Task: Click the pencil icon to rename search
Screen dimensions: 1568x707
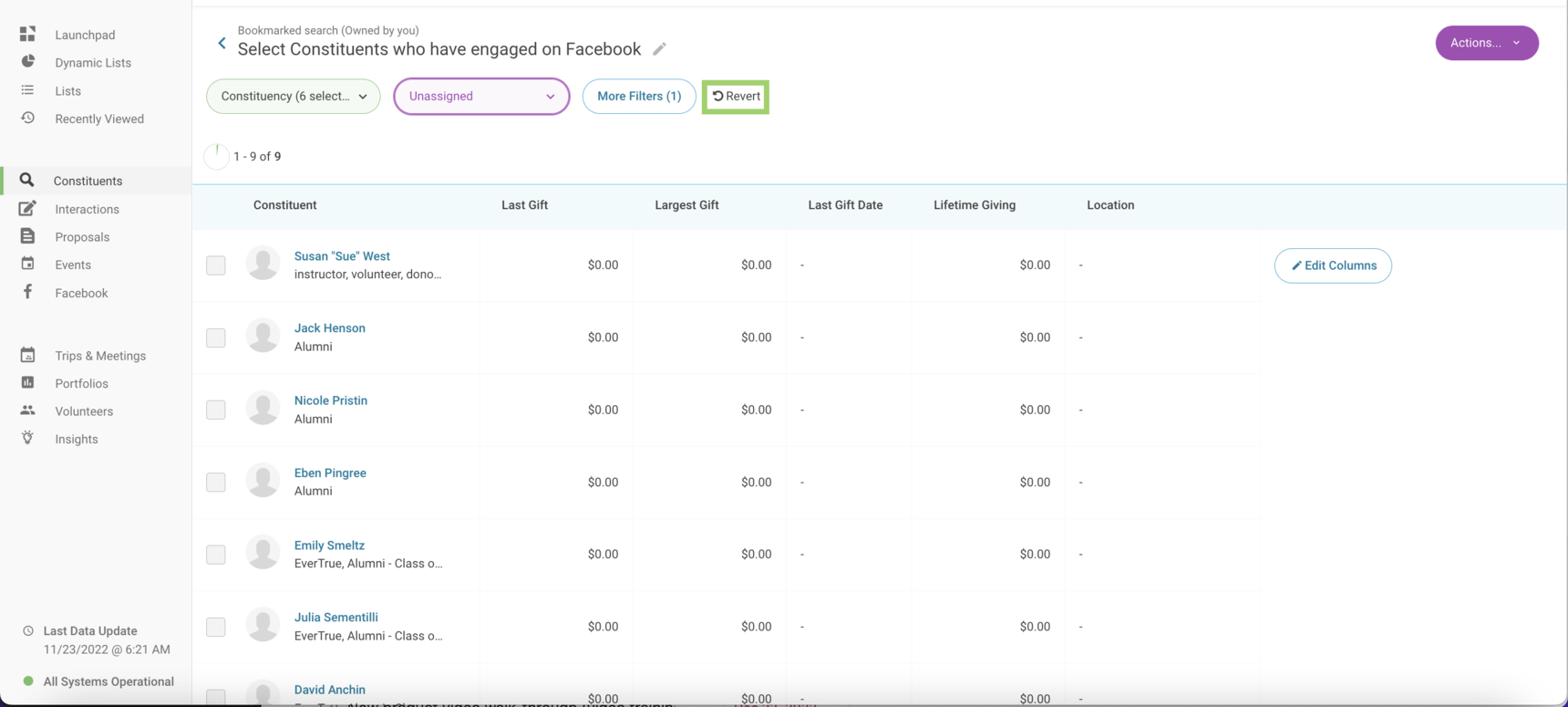Action: 659,49
